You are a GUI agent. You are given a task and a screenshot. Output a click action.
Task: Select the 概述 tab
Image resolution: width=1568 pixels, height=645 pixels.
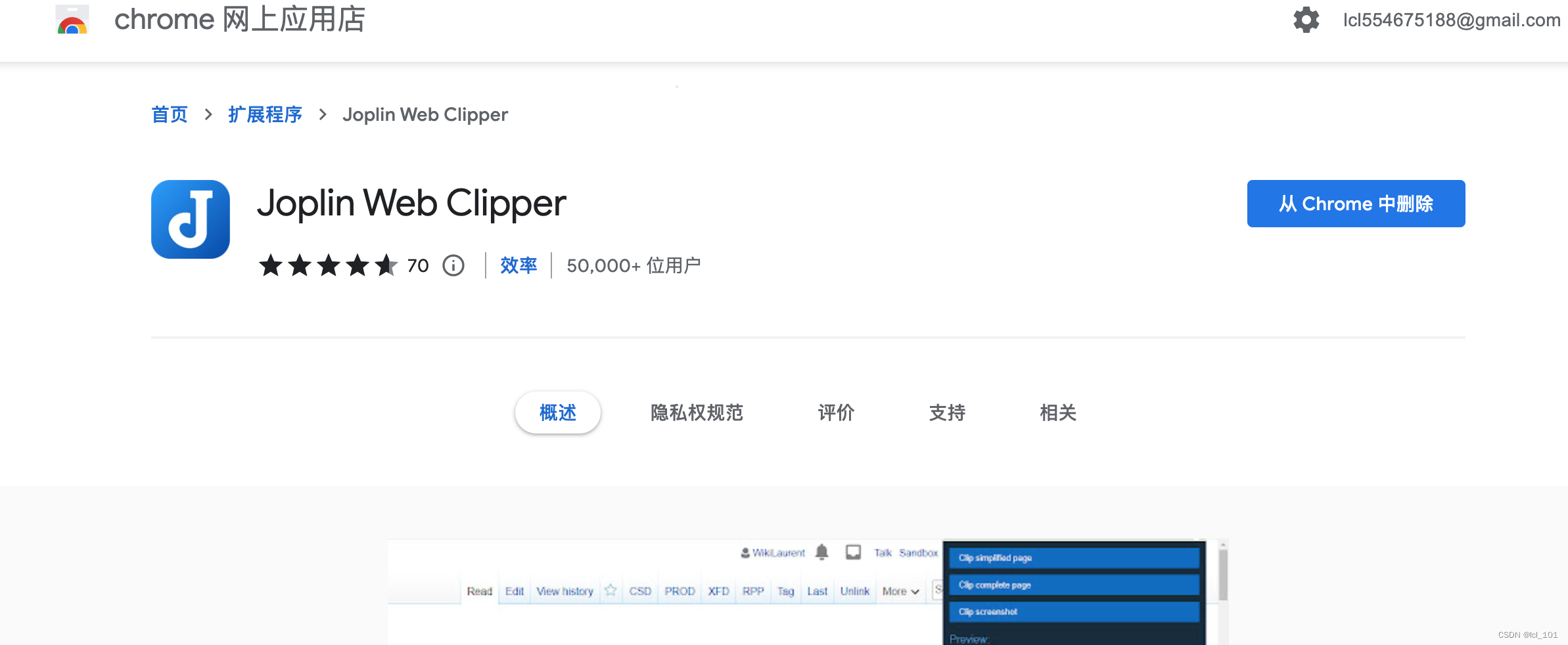coord(557,412)
